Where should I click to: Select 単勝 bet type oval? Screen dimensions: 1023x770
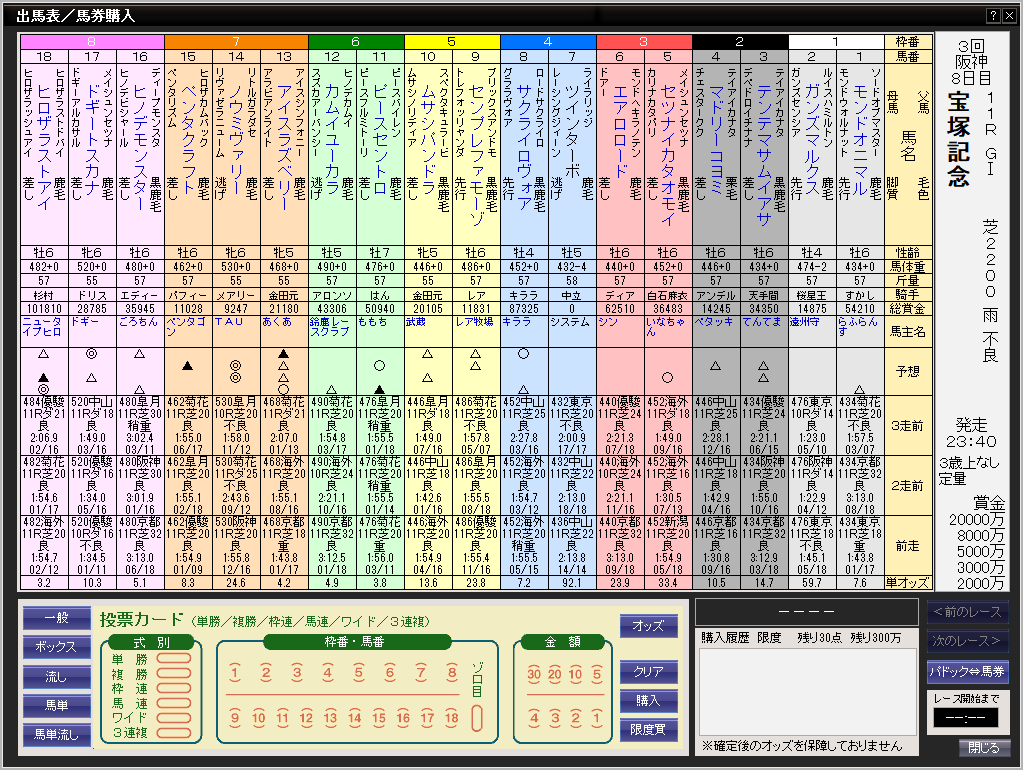click(174, 658)
